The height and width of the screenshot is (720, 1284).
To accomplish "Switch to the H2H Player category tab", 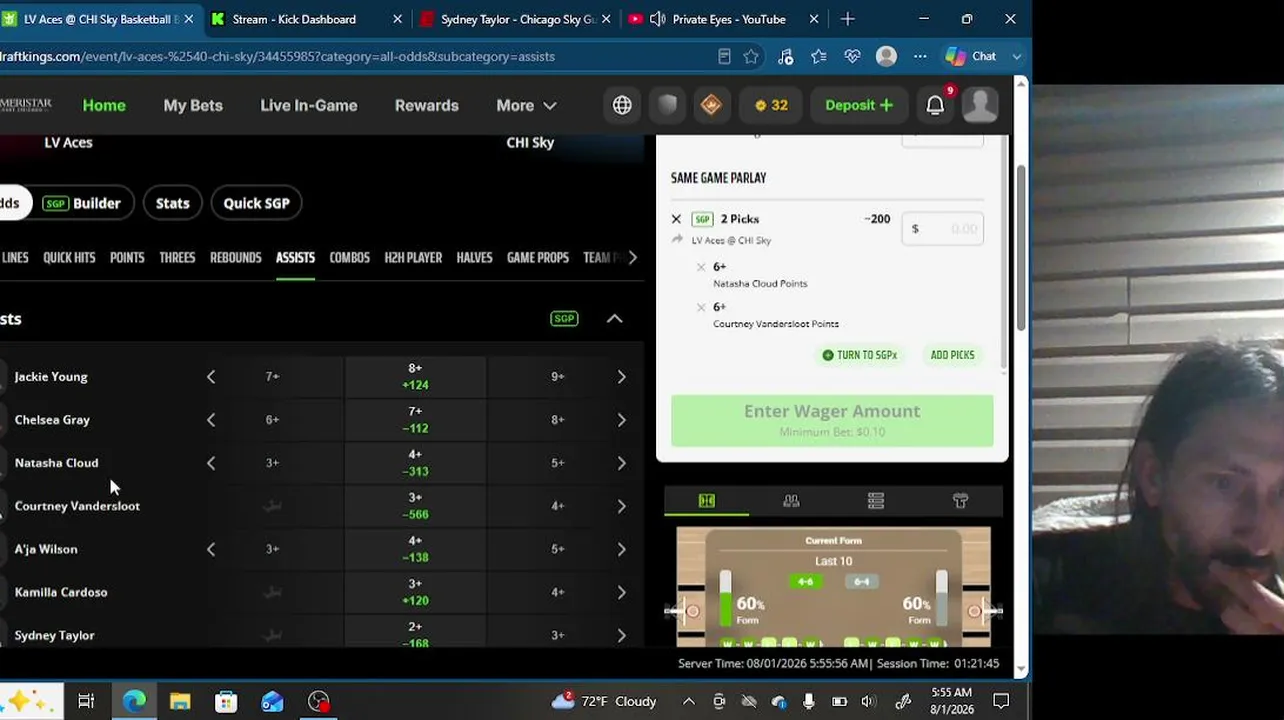I will click(x=413, y=257).
